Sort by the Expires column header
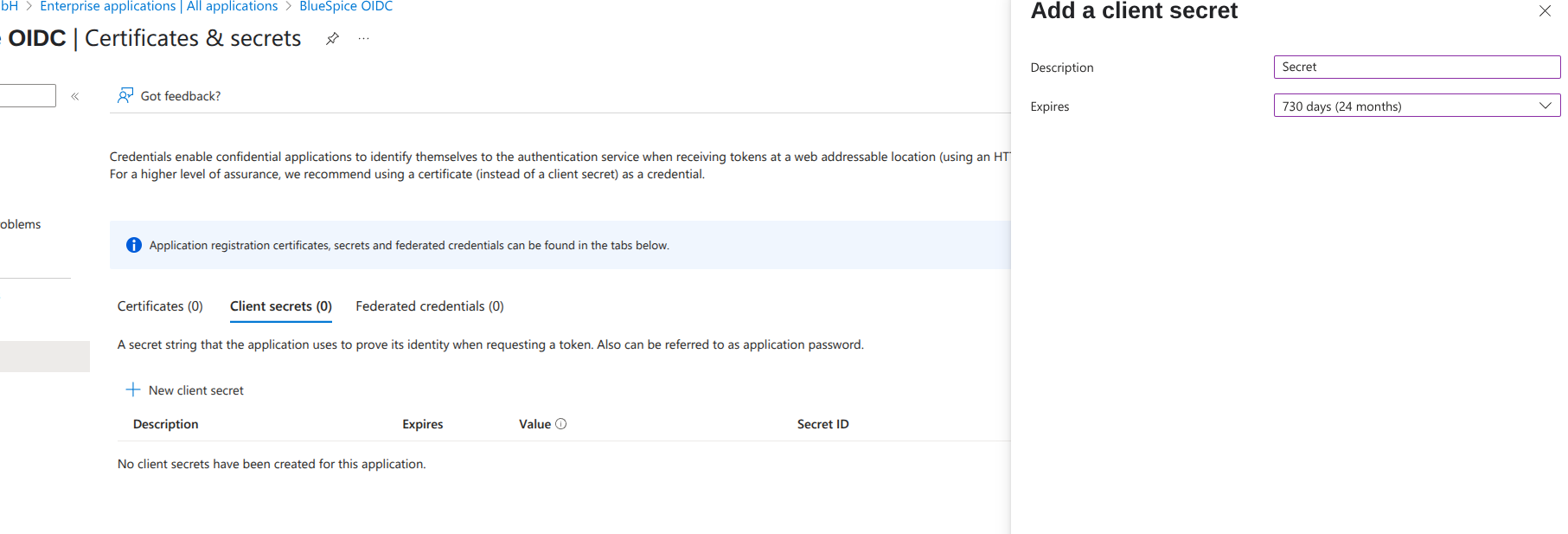The image size is (1568, 534). pos(422,424)
